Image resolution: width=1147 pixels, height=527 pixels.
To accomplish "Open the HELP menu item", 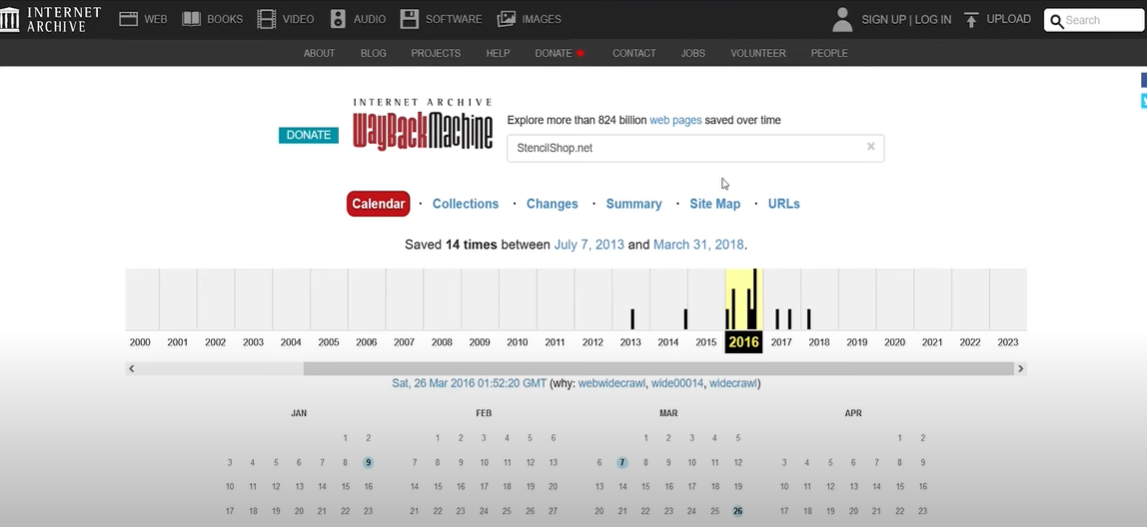I will (x=497, y=53).
